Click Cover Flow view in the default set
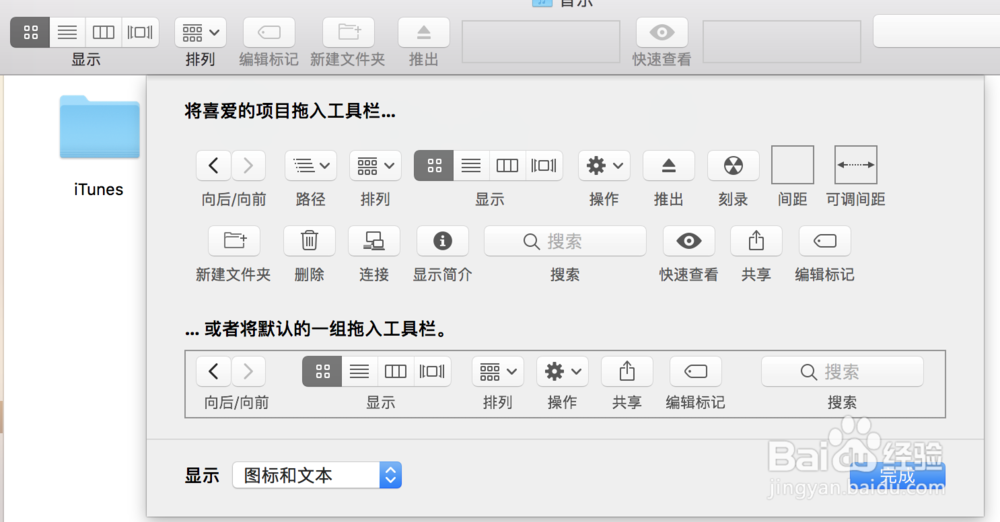This screenshot has width=1000, height=522. (x=432, y=371)
